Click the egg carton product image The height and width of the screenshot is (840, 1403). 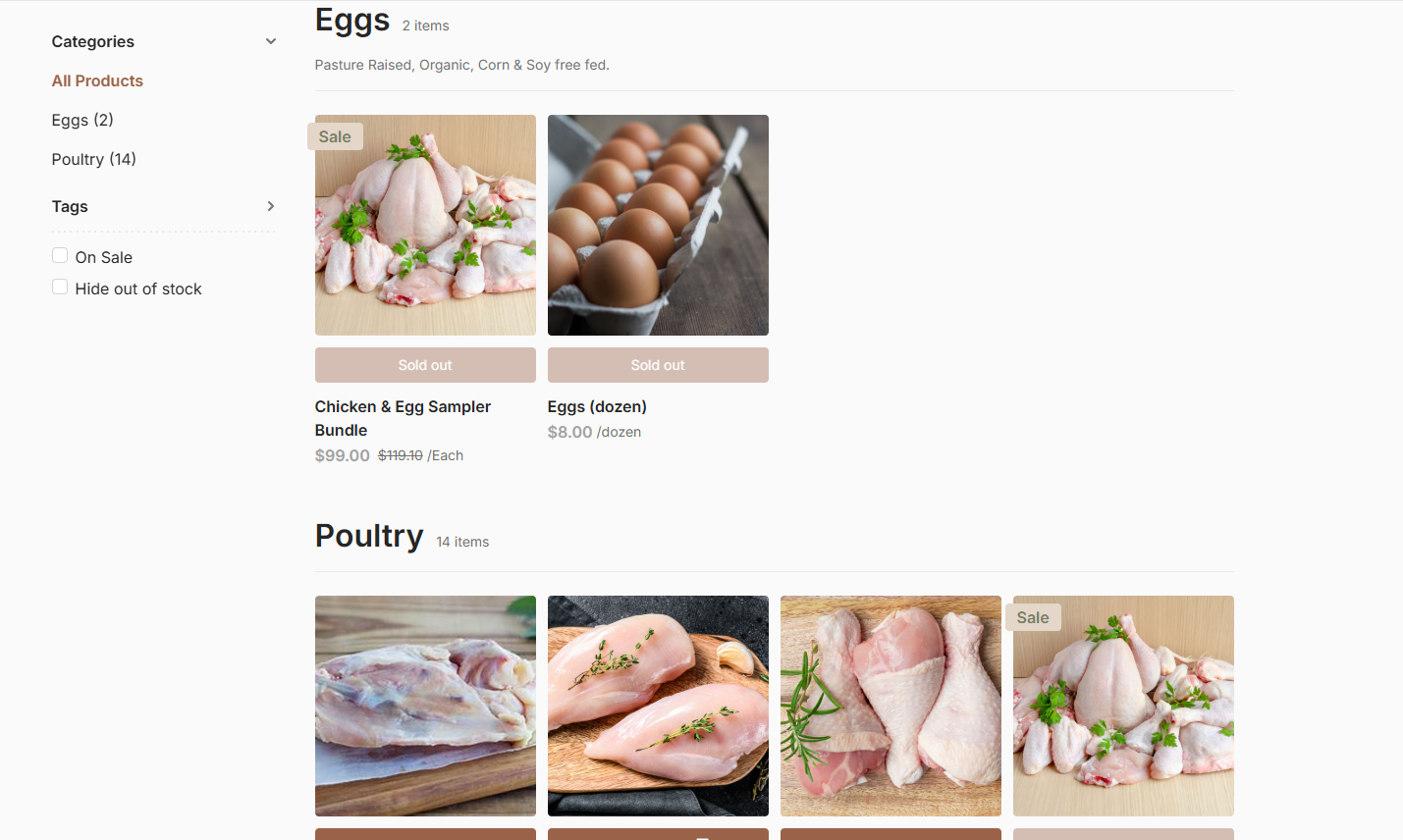coord(658,225)
